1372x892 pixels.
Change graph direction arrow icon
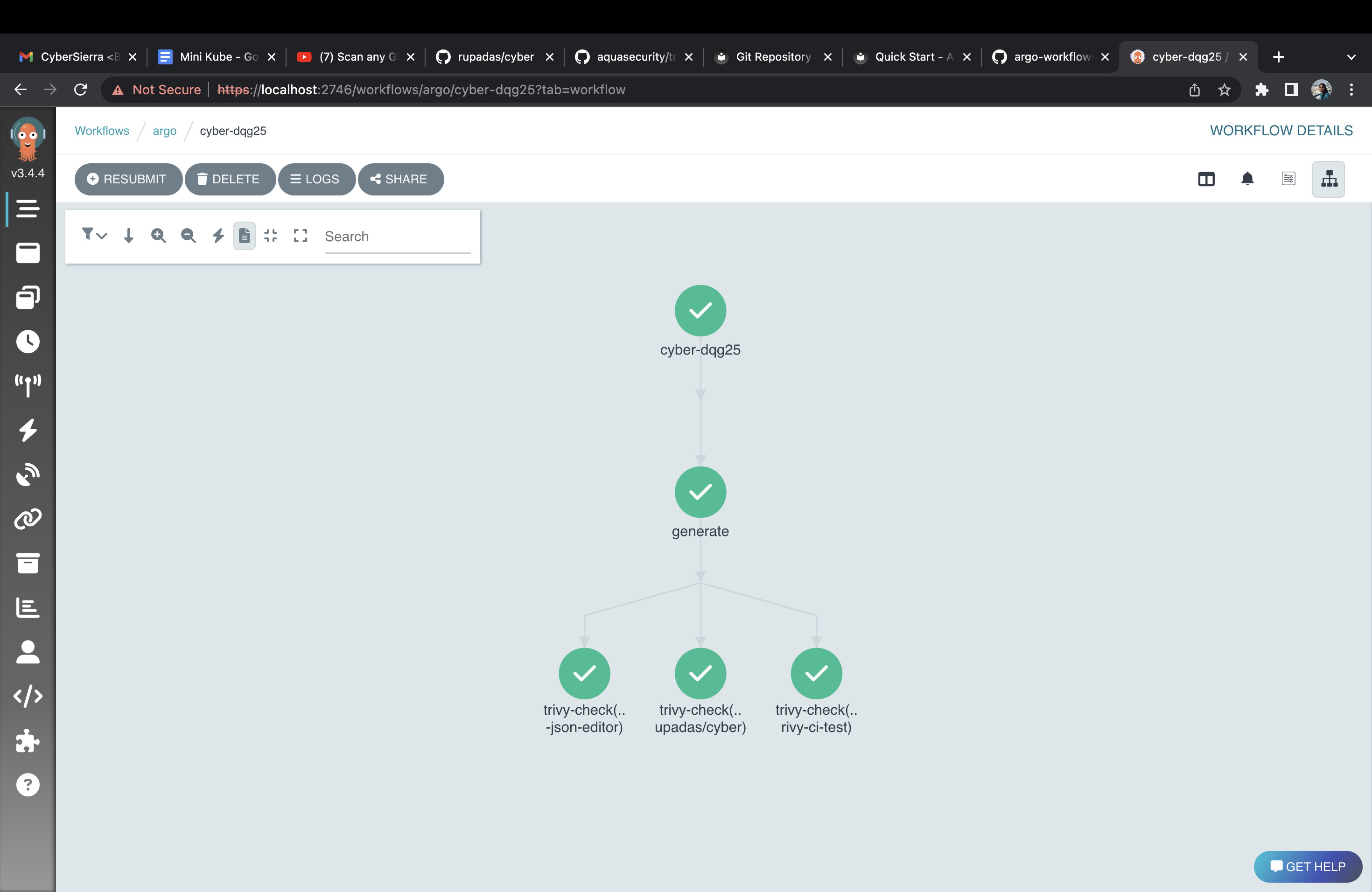(x=128, y=236)
